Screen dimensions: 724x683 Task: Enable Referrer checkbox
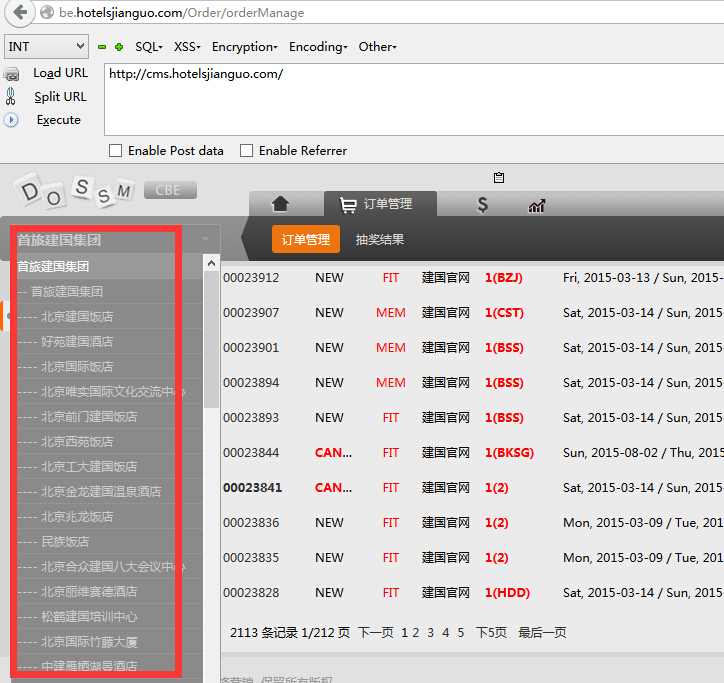coord(246,151)
